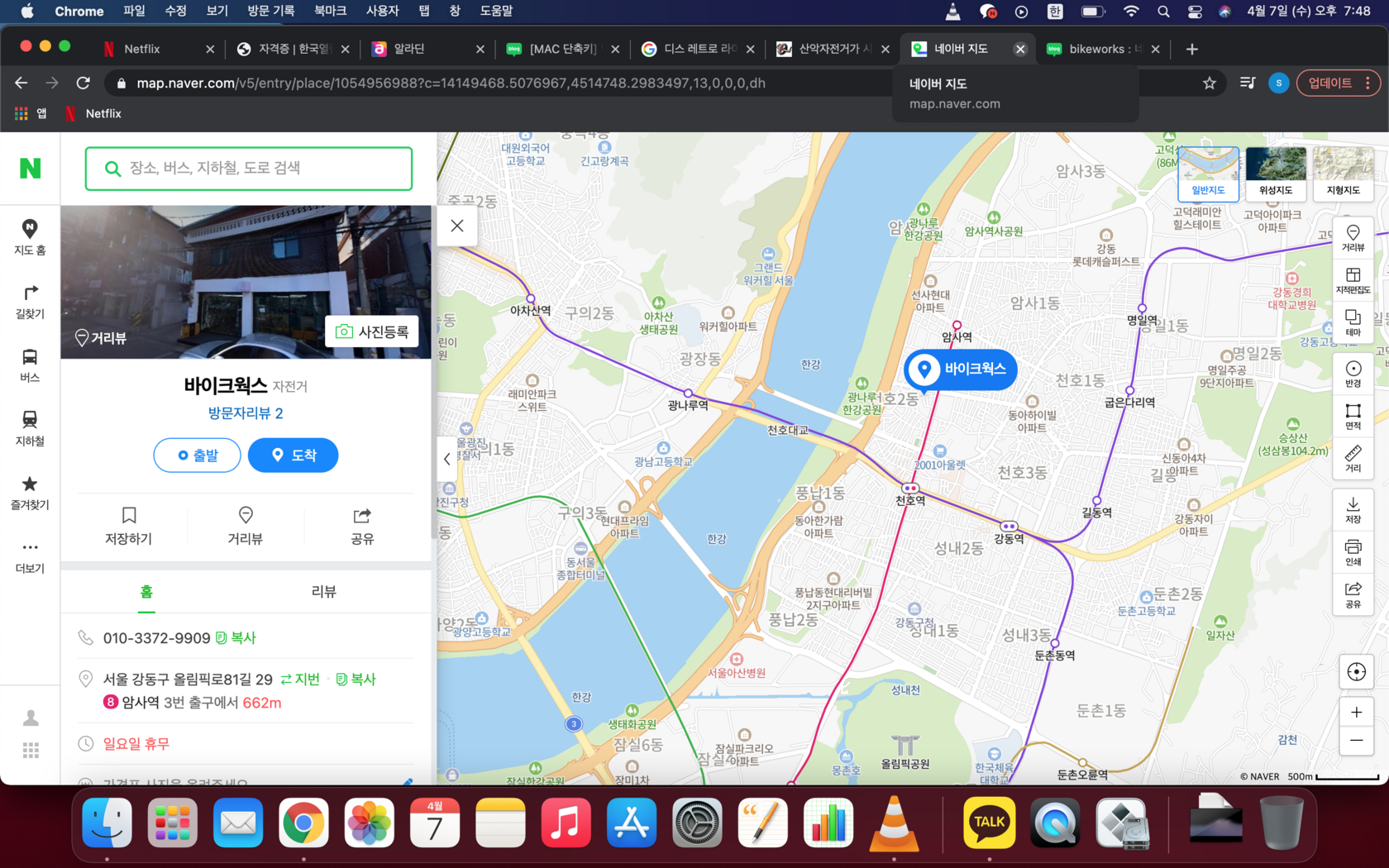Toggle cadastral map (지적편집도) tool
The height and width of the screenshot is (868, 1389).
coord(1353,280)
